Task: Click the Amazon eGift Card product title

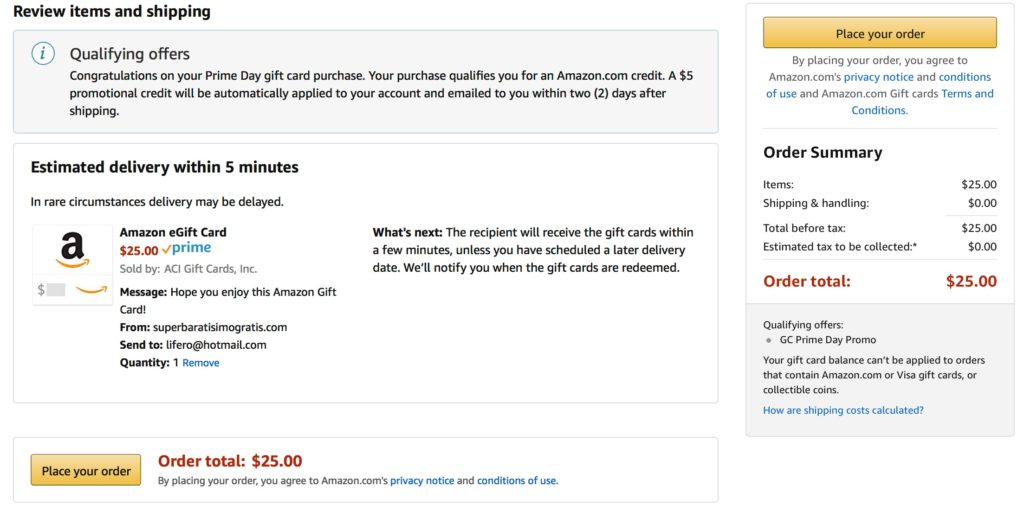Action: 173,232
